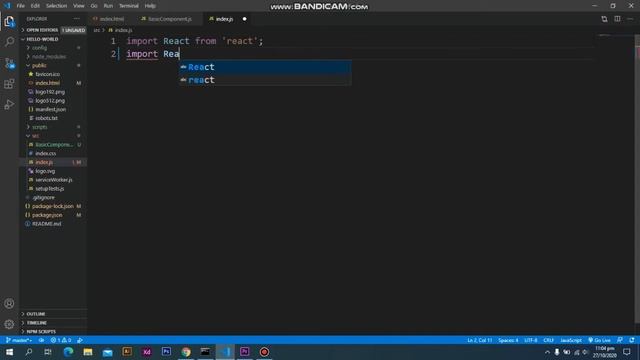Viewport: 640px width, 360px height.
Task: Open favicon.ico in the explorer
Action: click(x=53, y=74)
